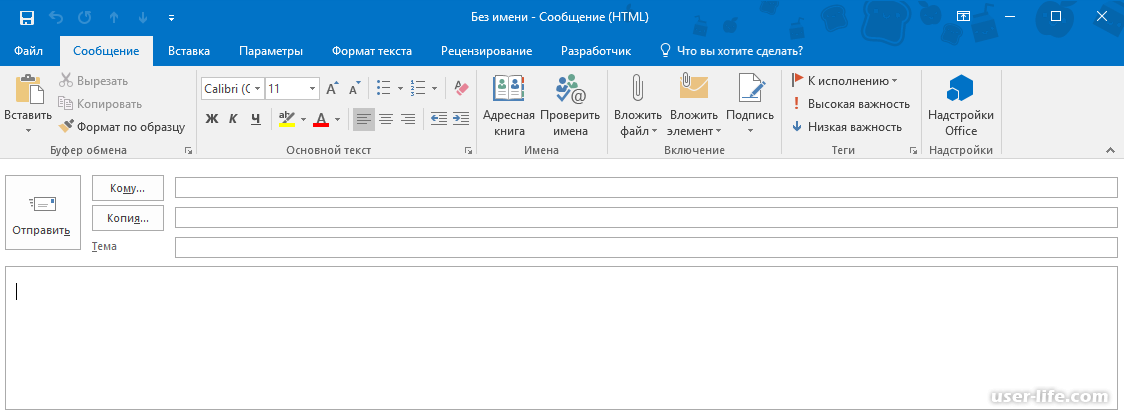Apply red font color
1124x417 pixels.
(320, 119)
